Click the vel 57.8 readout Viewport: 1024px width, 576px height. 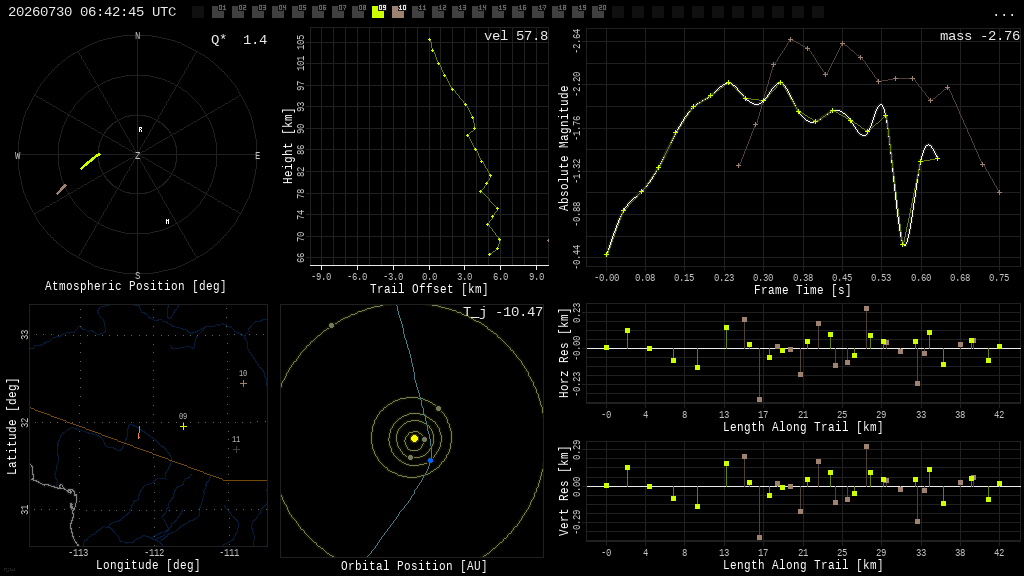pyautogui.click(x=516, y=36)
